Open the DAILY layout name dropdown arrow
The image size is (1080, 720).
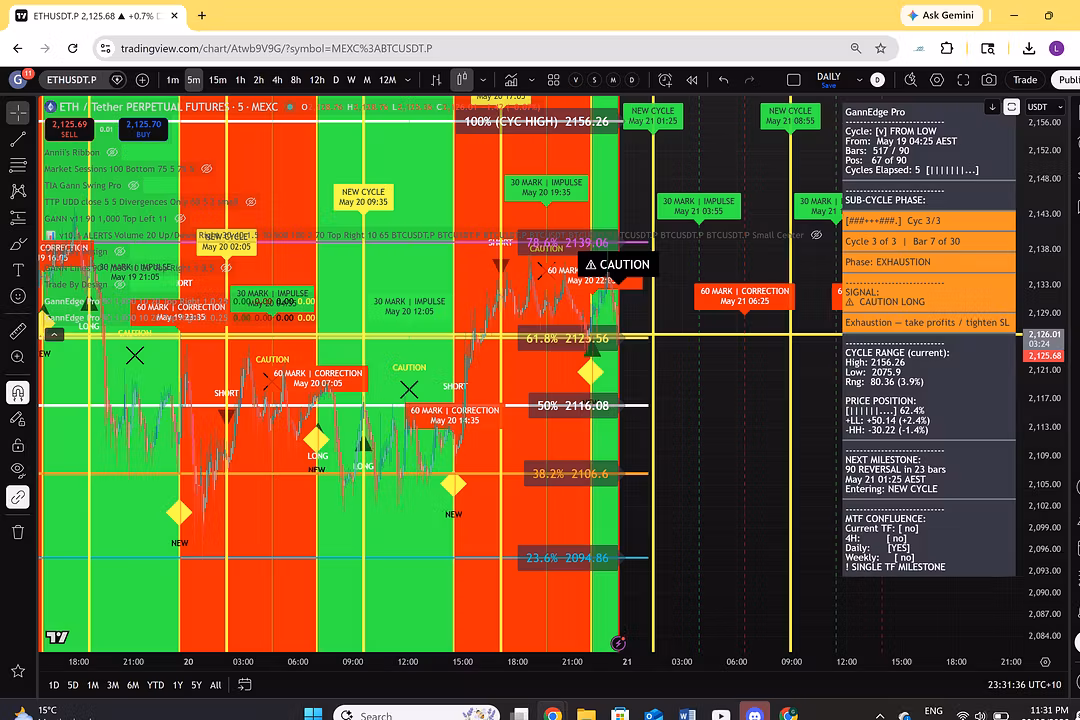coord(859,80)
